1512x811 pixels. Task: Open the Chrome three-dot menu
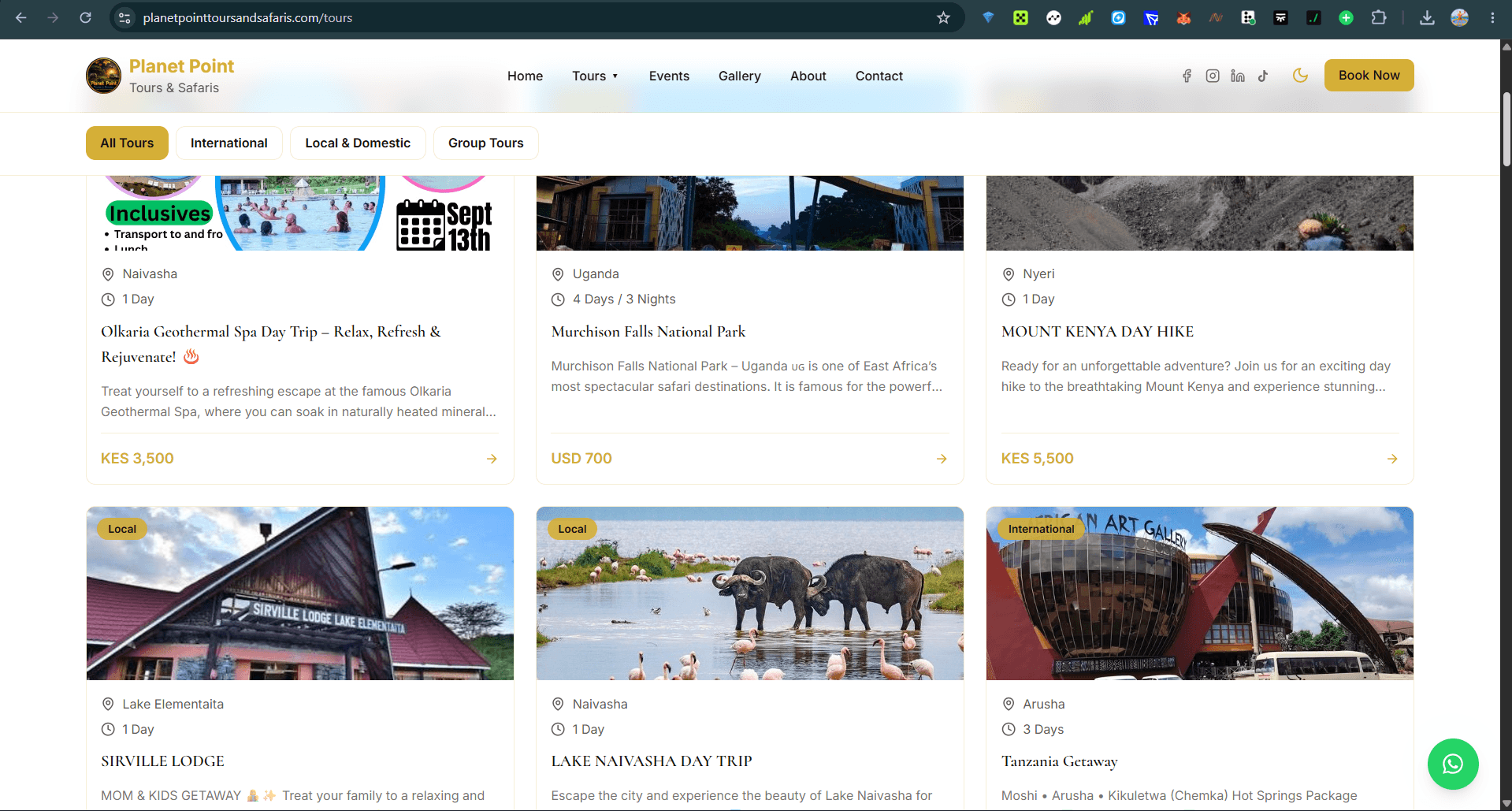tap(1492, 17)
